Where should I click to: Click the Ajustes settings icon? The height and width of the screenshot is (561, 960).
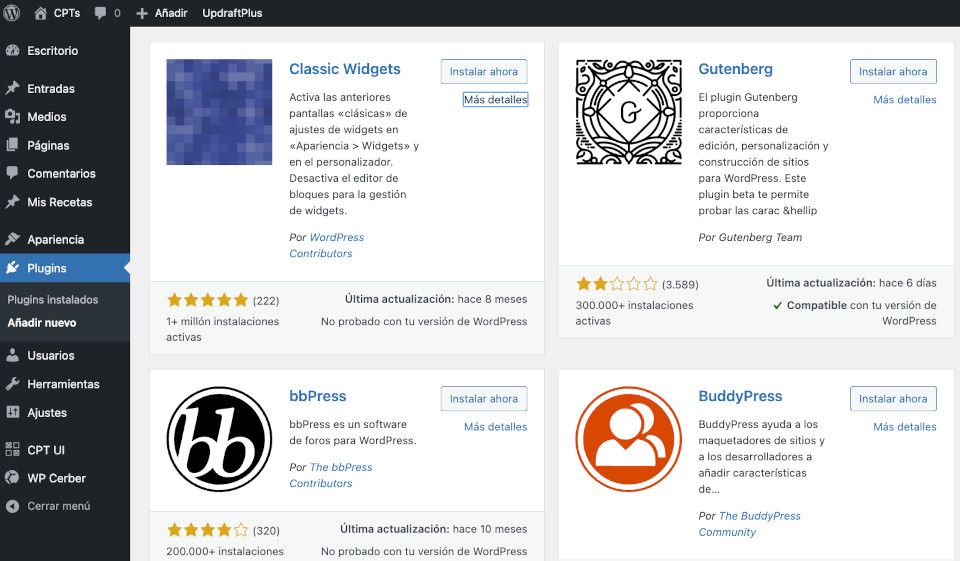(12, 412)
